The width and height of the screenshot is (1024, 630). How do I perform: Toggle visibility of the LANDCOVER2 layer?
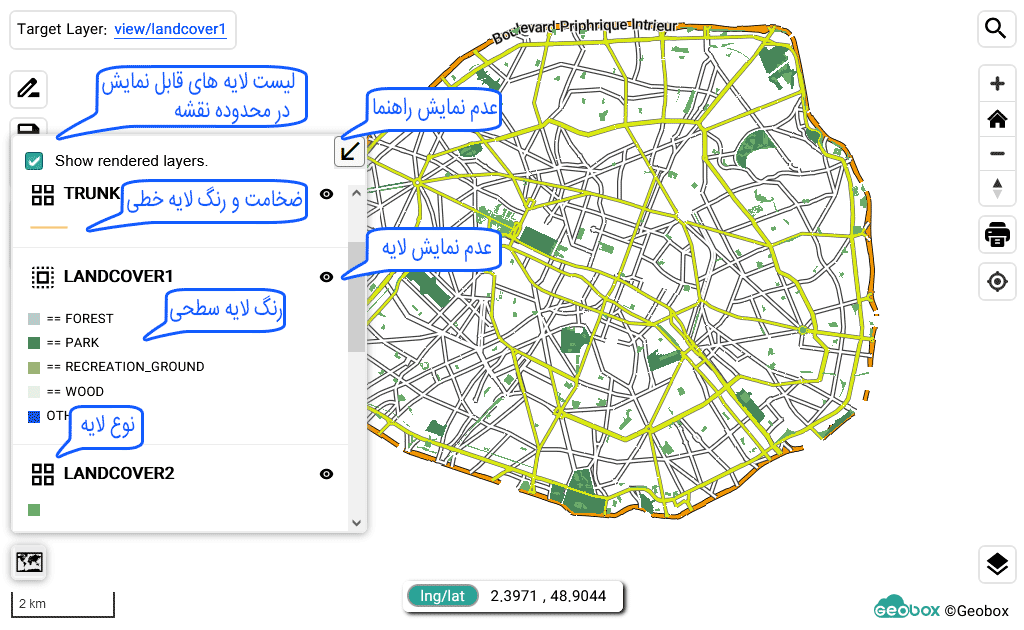(x=326, y=474)
